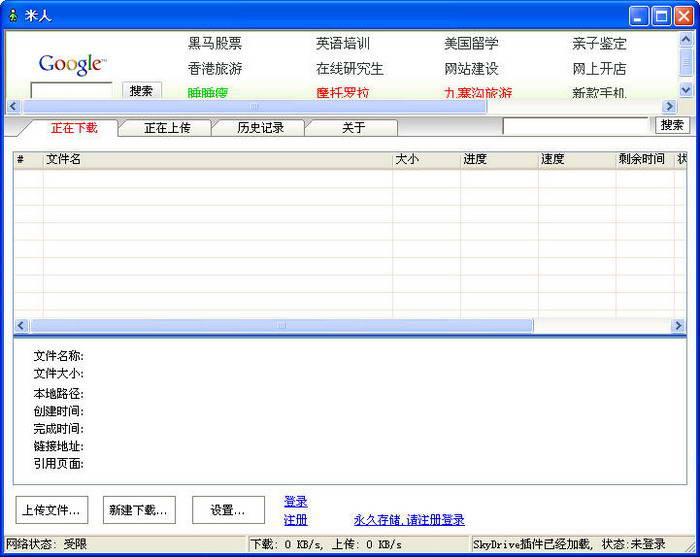Maximize the 米人 window
Image resolution: width=700 pixels, height=557 pixels.
click(x=661, y=16)
